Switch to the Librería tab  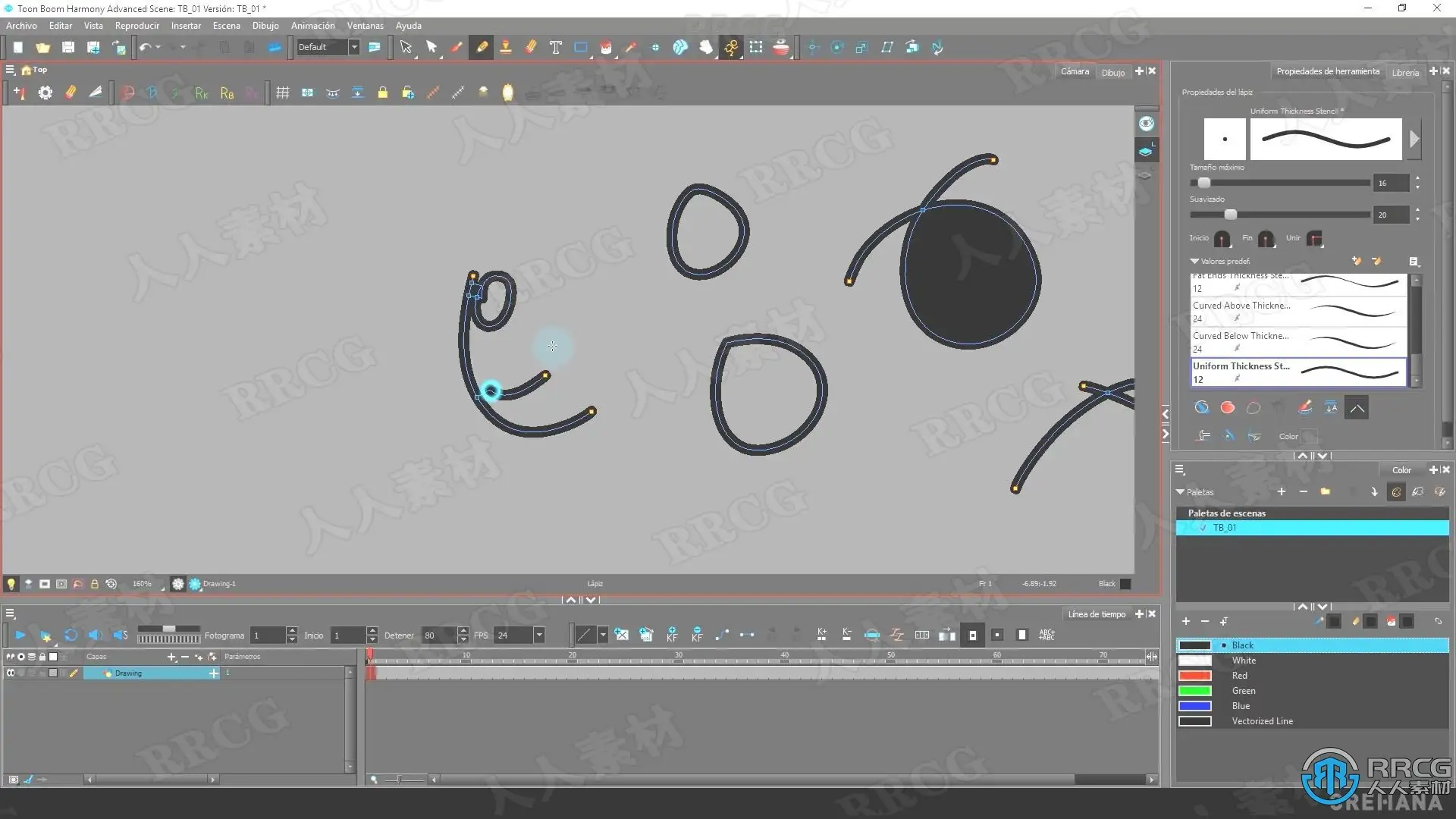click(1404, 72)
